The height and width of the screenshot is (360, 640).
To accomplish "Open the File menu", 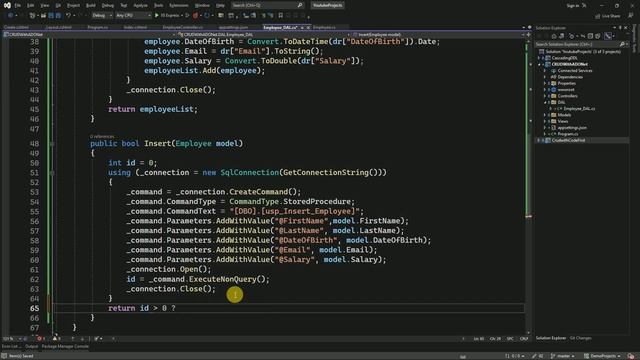I will [18, 5].
